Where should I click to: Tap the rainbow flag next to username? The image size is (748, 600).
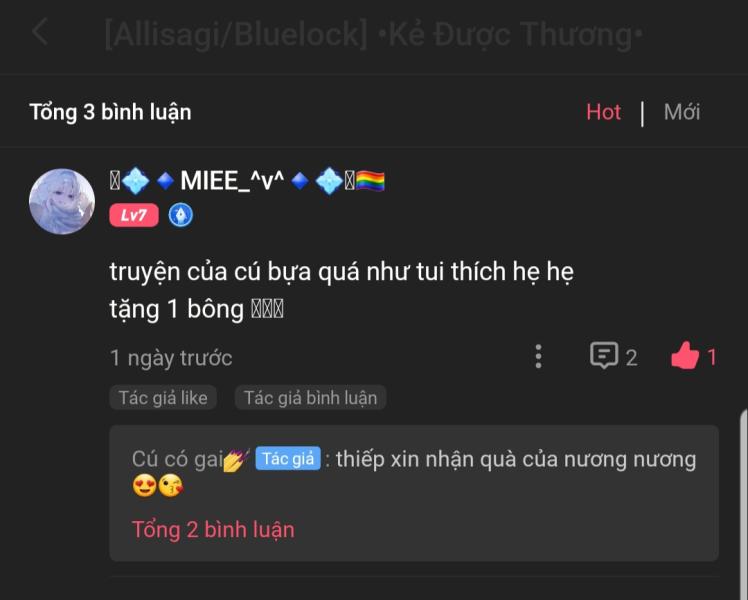point(370,181)
